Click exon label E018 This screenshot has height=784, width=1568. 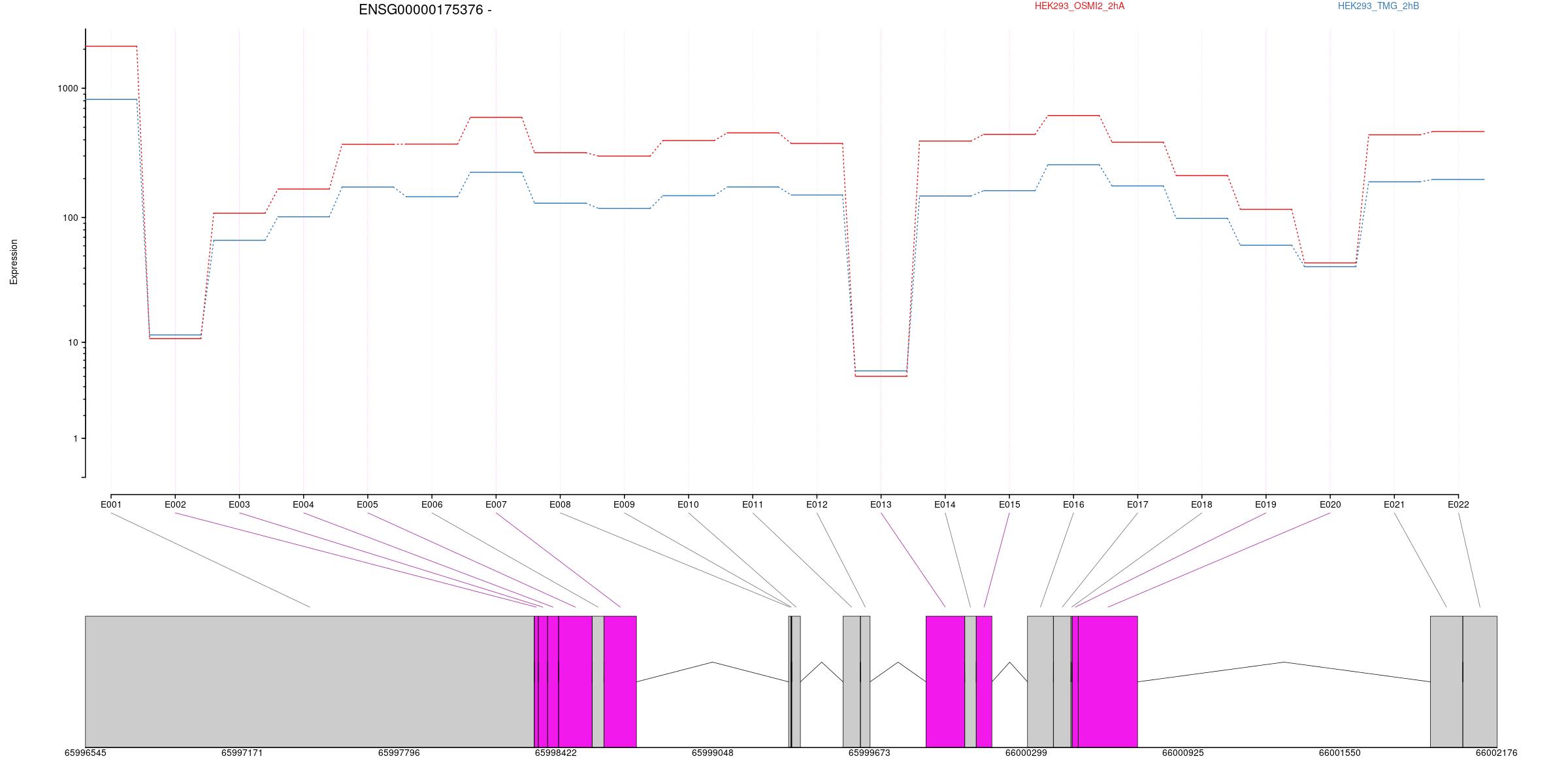click(1201, 504)
